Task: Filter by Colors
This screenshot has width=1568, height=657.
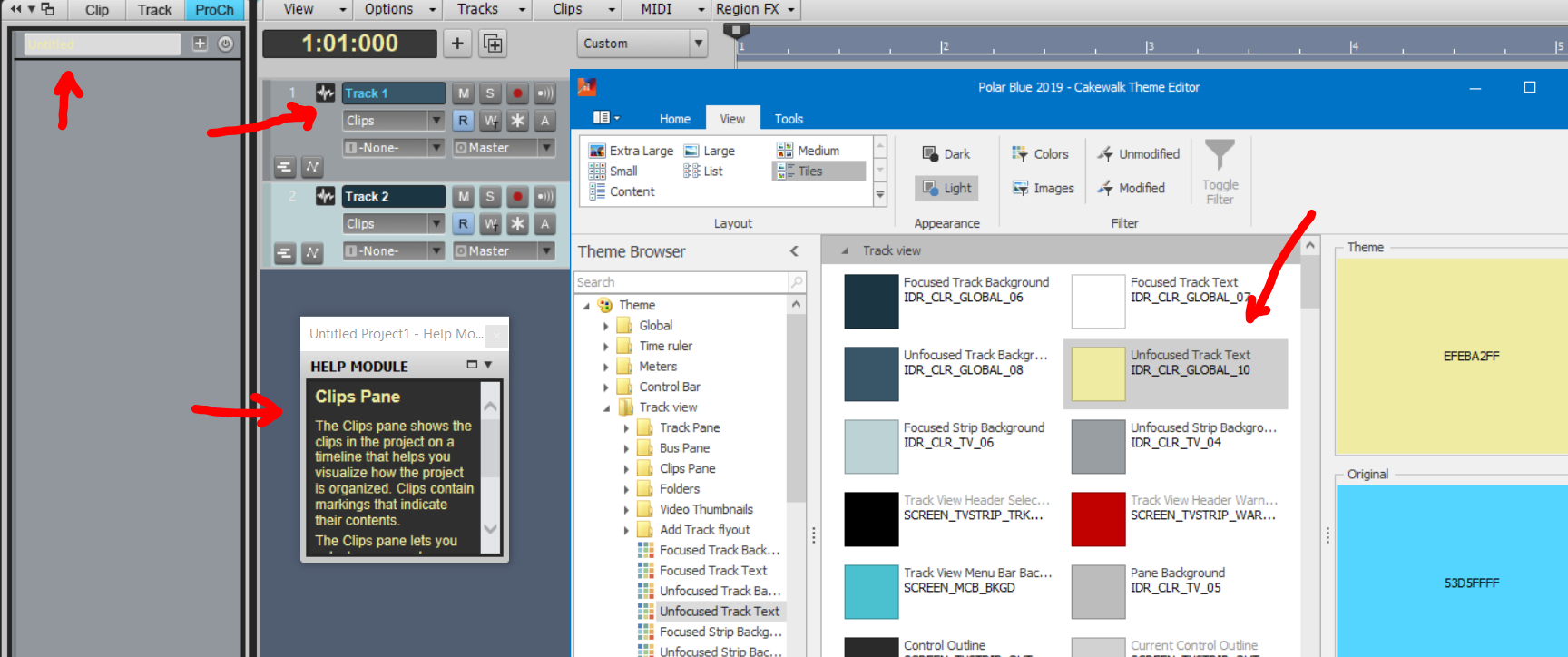Action: [1041, 154]
